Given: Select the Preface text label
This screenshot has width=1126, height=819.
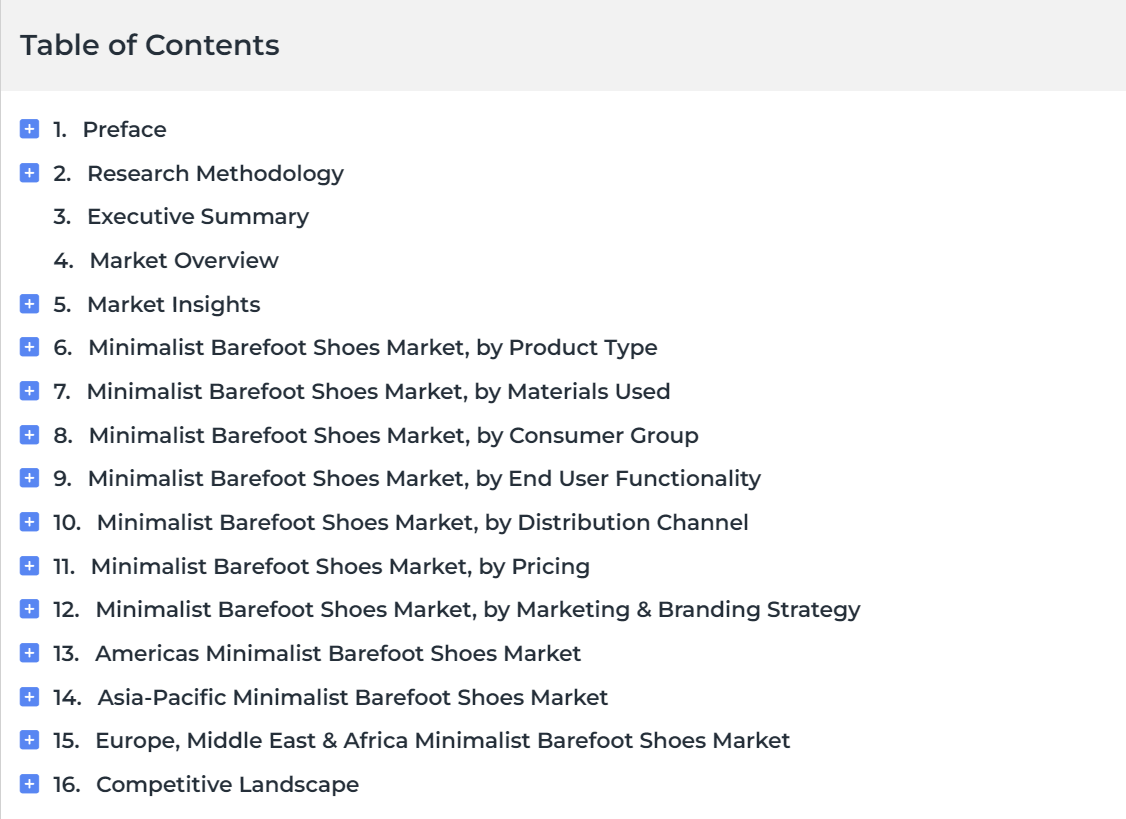Looking at the screenshot, I should point(124,129).
